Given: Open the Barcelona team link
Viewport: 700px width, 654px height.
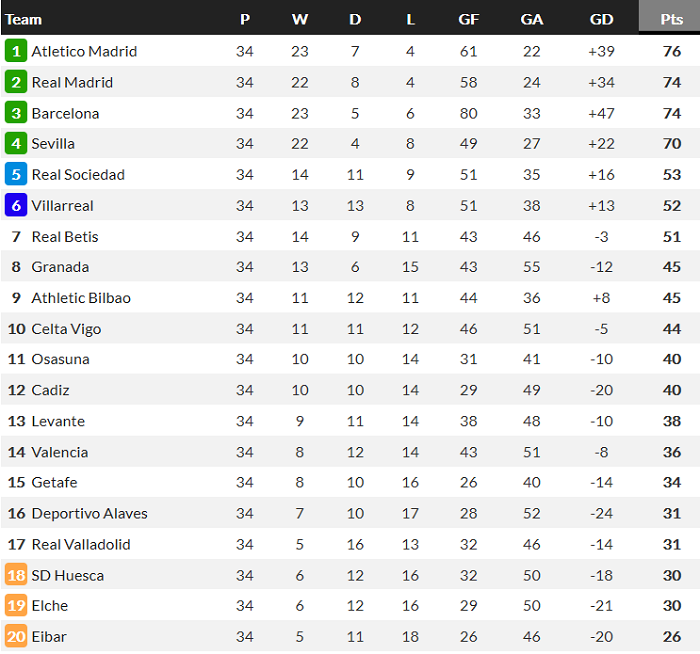Looking at the screenshot, I should coord(65,113).
